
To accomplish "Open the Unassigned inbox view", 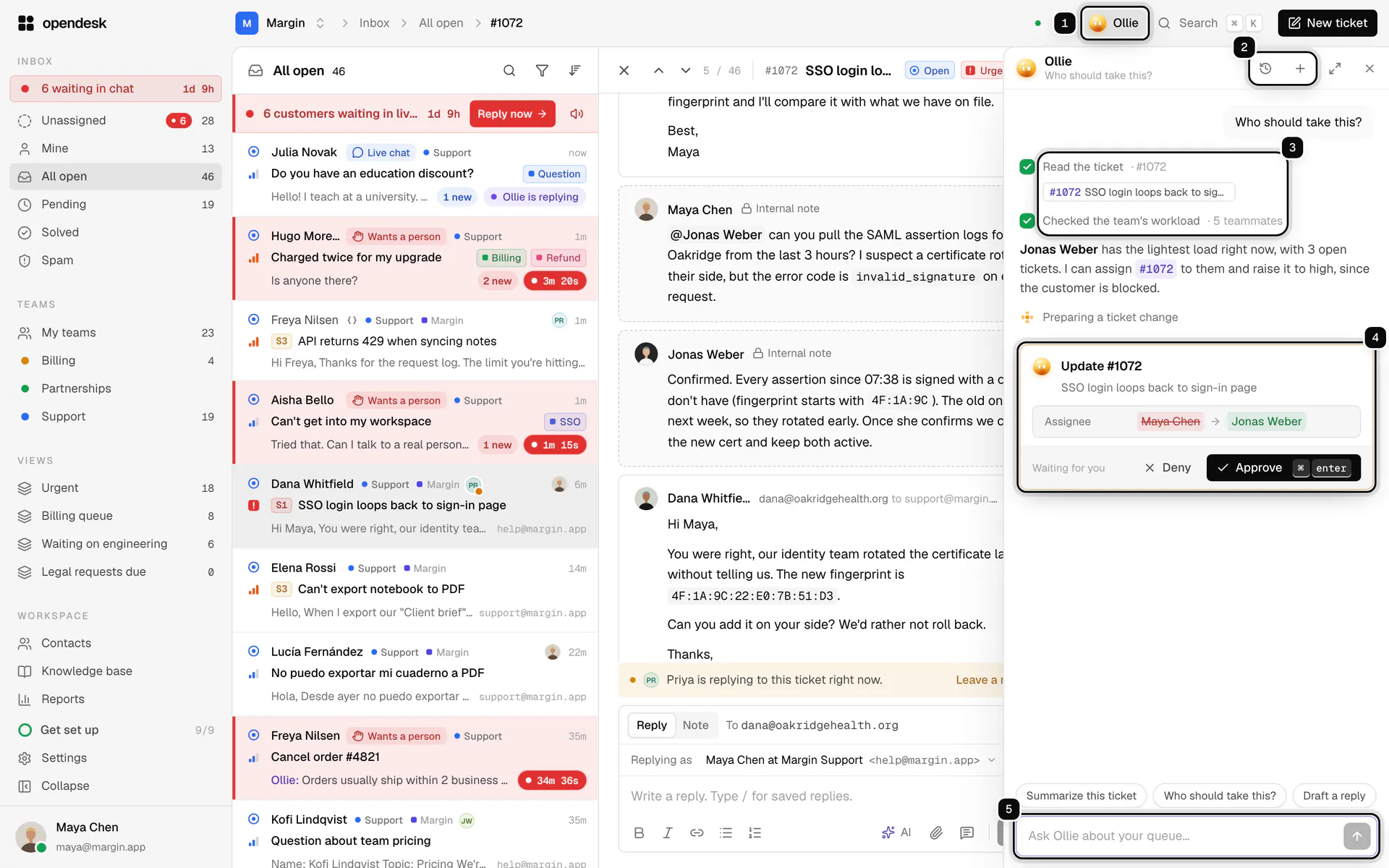I will pyautogui.click(x=116, y=120).
